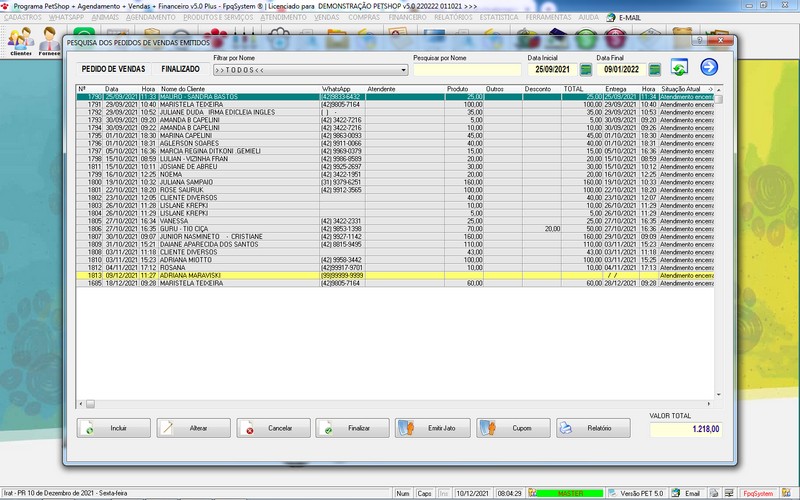Viewport: 800px width, 500px height.
Task: Click the printer icon in status bar
Action: click(x=714, y=493)
